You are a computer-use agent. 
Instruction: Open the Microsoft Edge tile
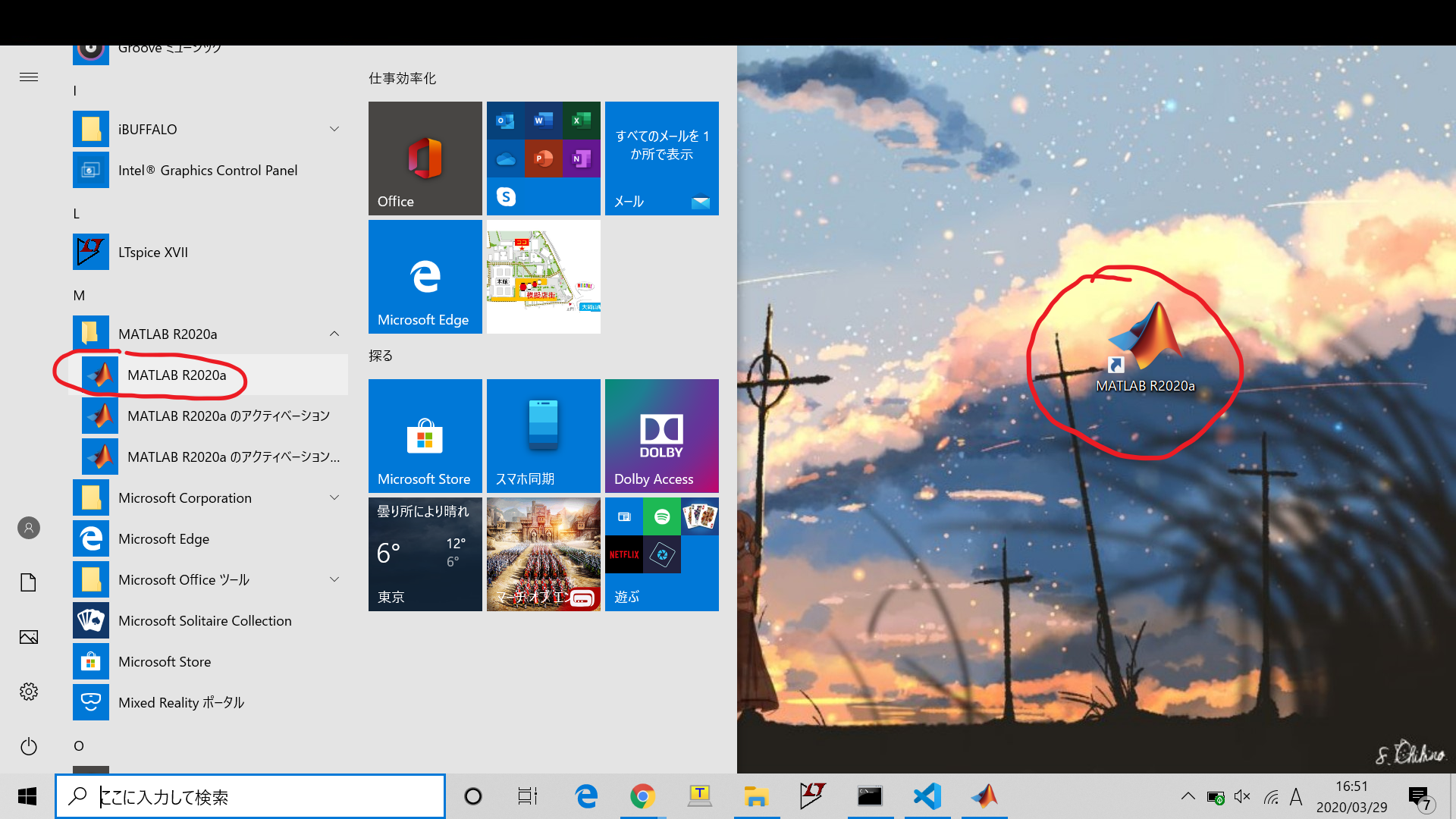click(425, 277)
